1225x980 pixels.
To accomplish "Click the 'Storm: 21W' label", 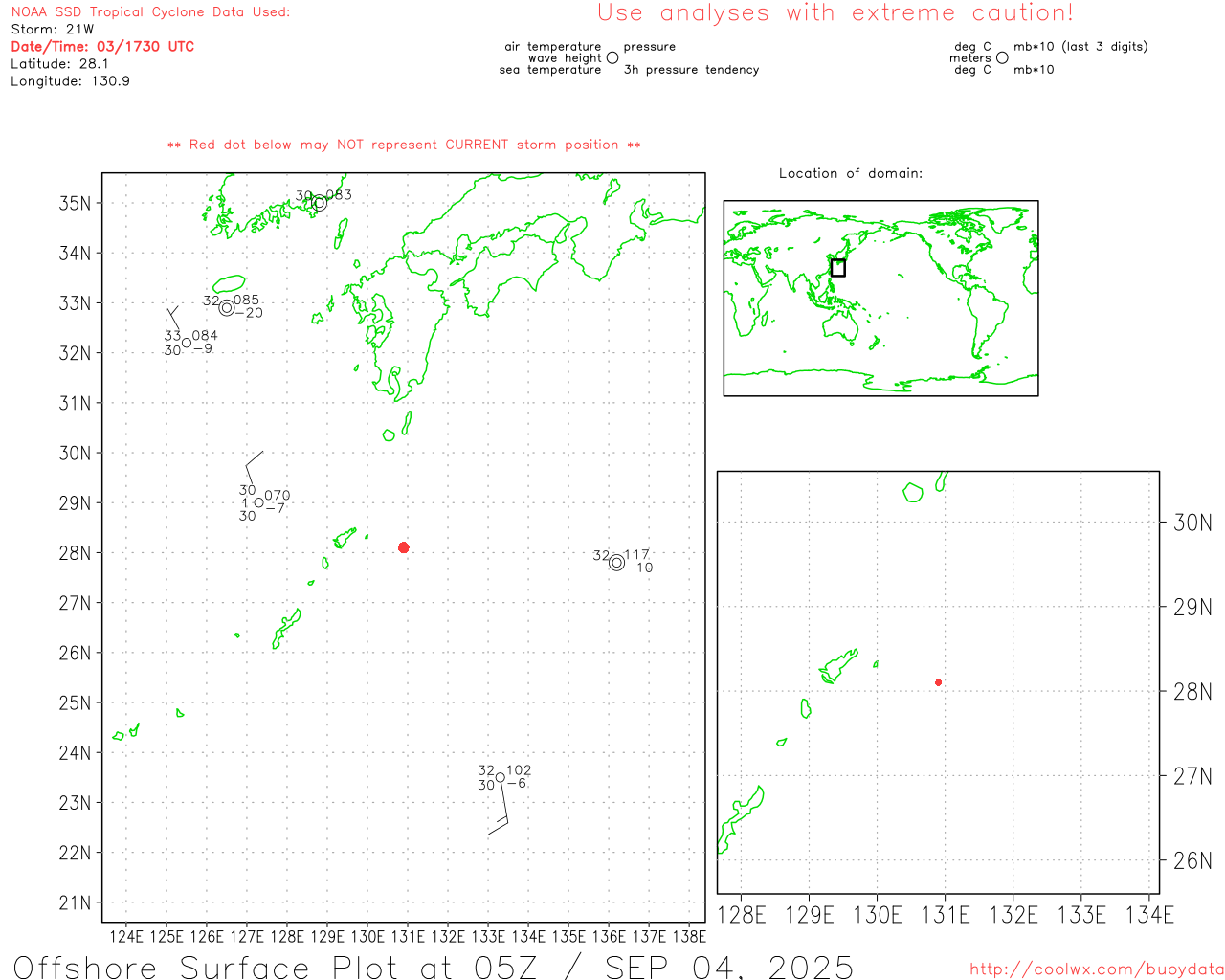I will click(x=53, y=30).
